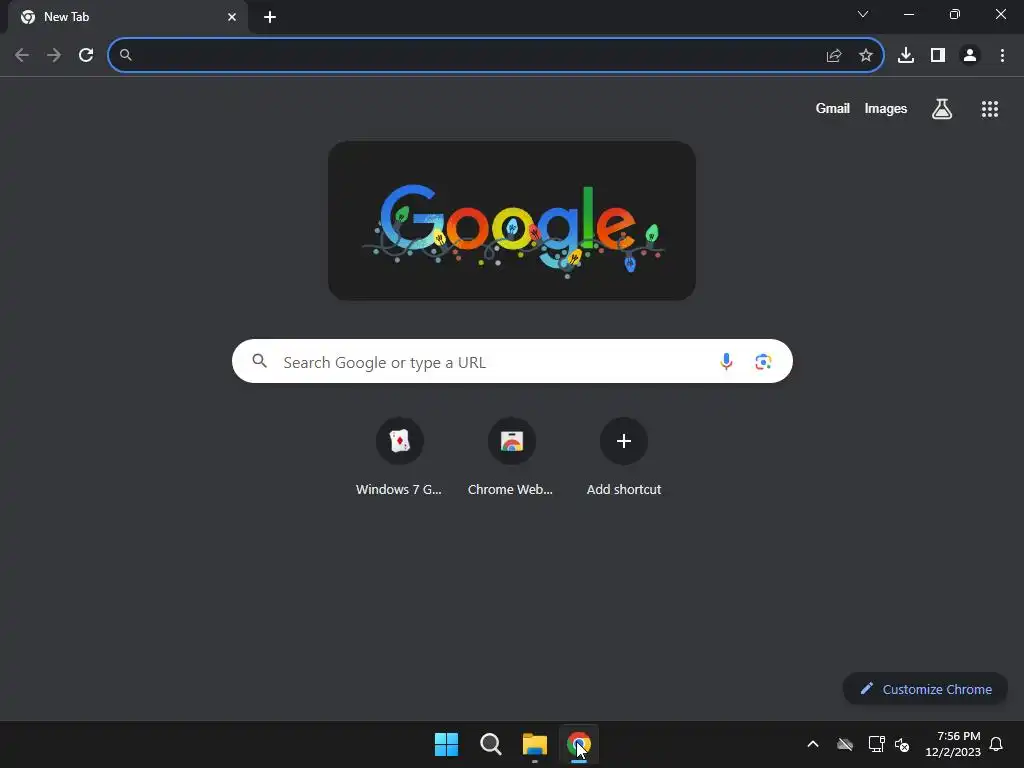Open the Images link
Image resolution: width=1024 pixels, height=768 pixels.
[x=886, y=108]
